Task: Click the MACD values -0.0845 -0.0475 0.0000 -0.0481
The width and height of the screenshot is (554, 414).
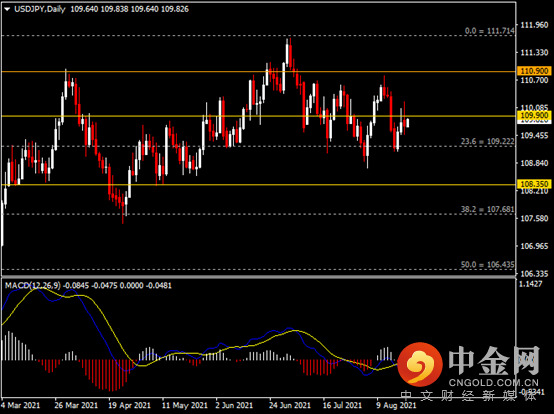Action: click(117, 285)
